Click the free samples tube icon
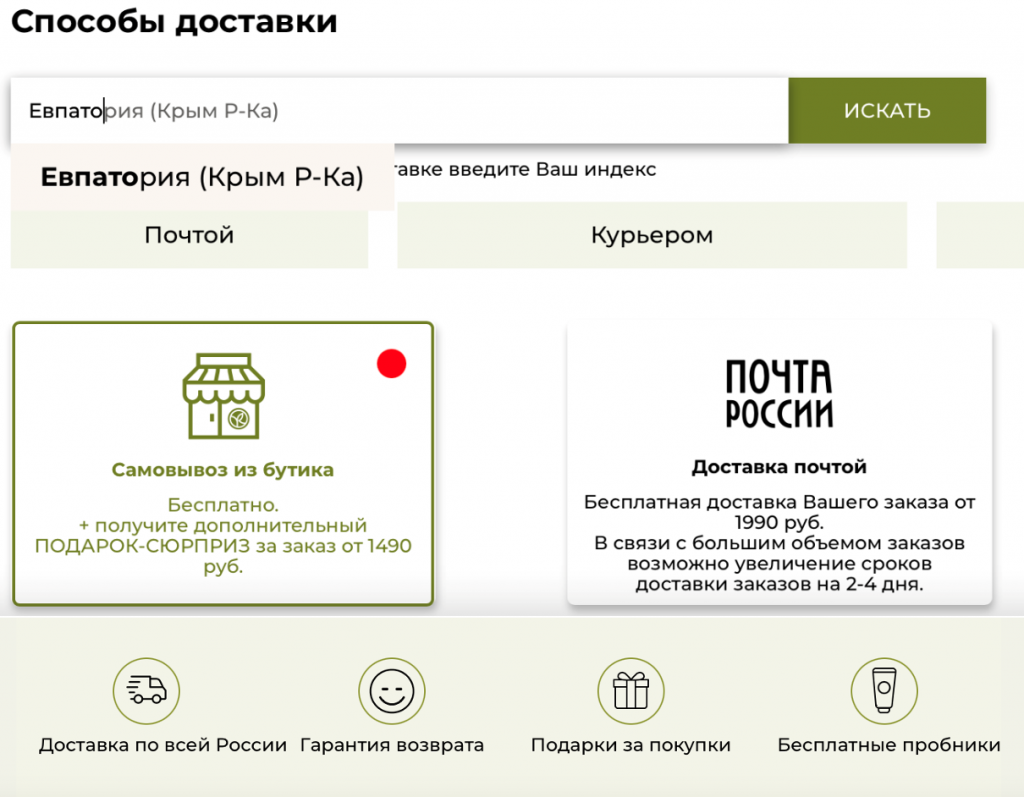The image size is (1024, 797). 883,690
